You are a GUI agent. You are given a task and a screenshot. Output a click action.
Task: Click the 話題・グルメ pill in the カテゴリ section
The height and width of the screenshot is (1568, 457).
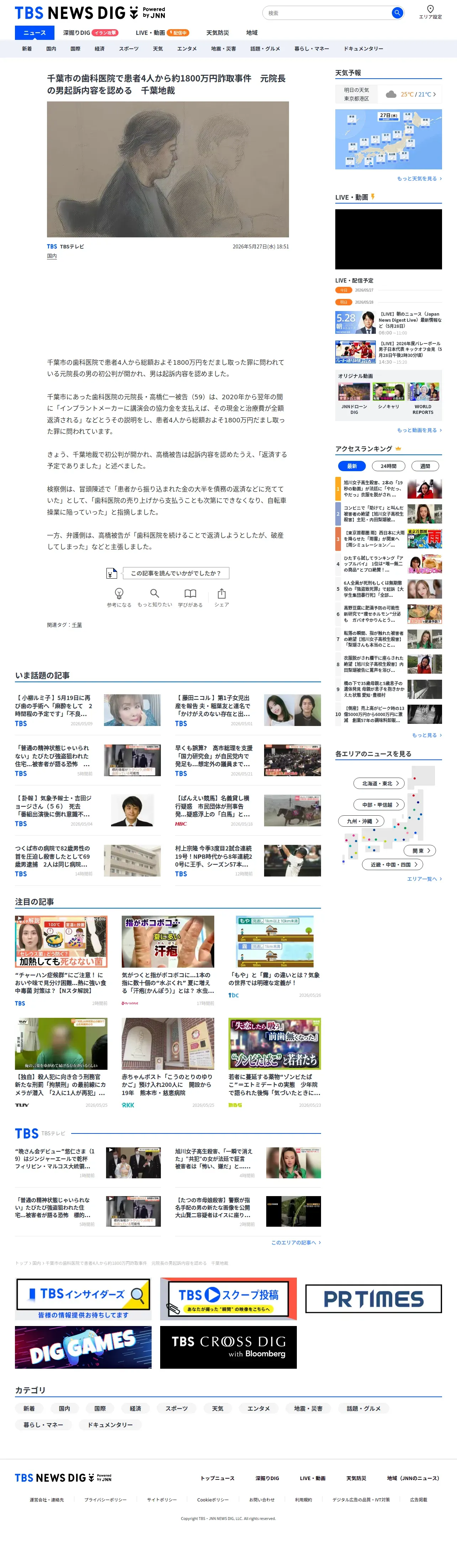click(364, 1409)
